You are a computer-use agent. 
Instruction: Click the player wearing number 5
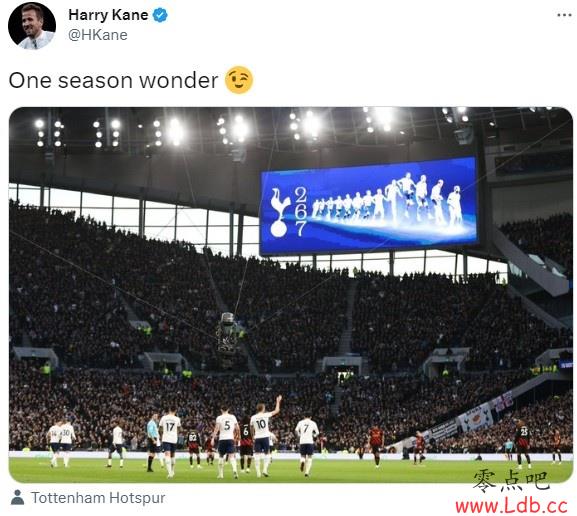click(x=225, y=442)
